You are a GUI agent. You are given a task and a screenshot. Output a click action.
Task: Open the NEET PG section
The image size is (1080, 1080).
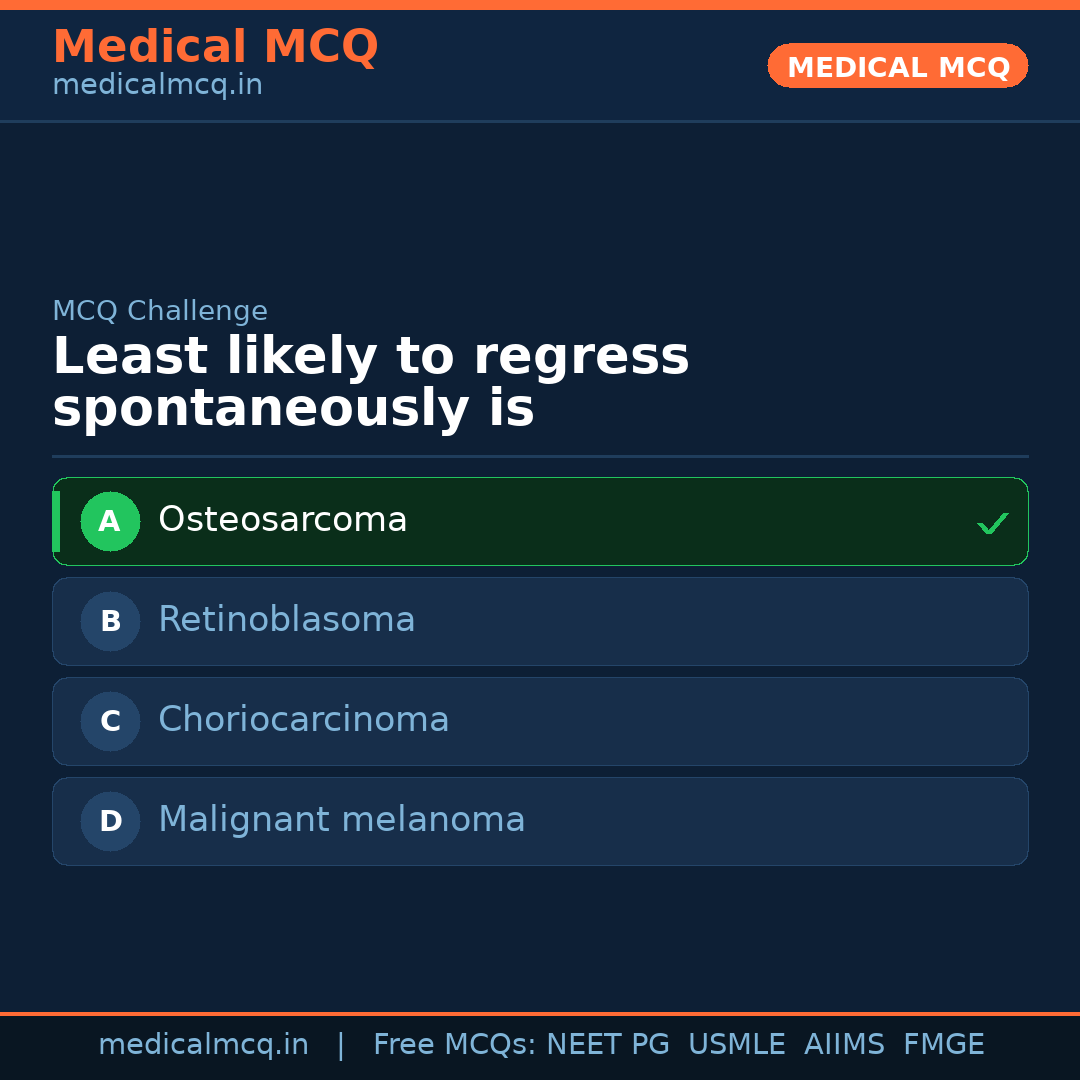point(607,1044)
